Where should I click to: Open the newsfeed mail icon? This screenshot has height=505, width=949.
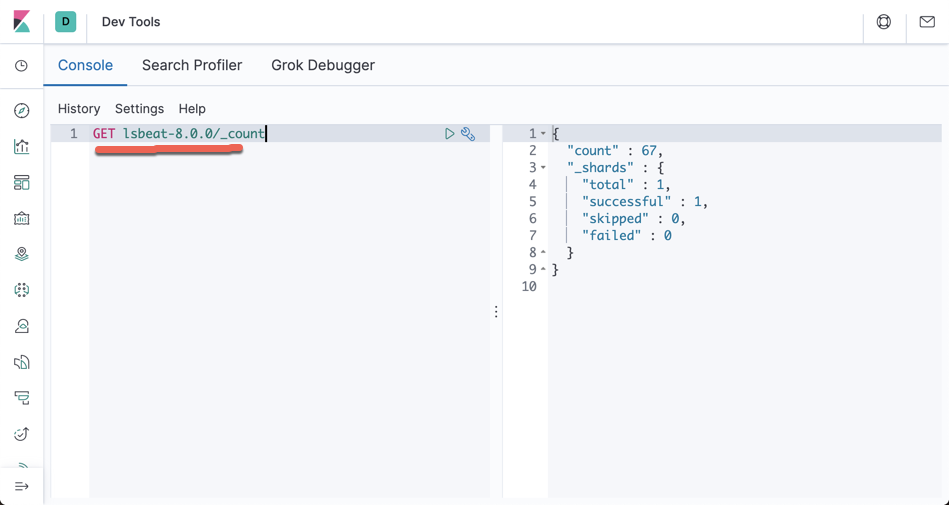[x=927, y=22]
